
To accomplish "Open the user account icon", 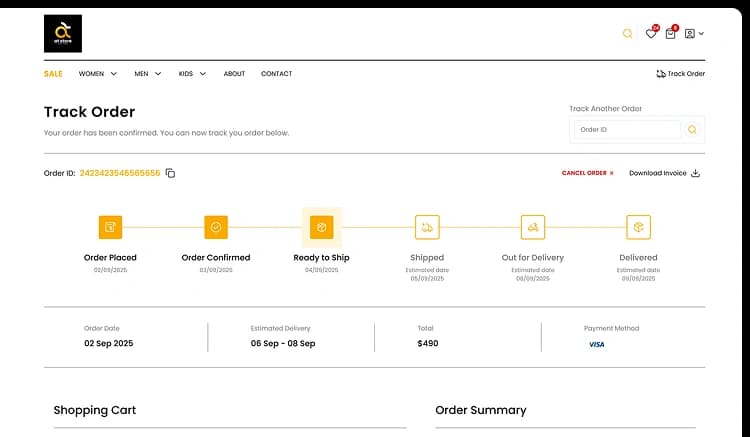I will tap(689, 33).
